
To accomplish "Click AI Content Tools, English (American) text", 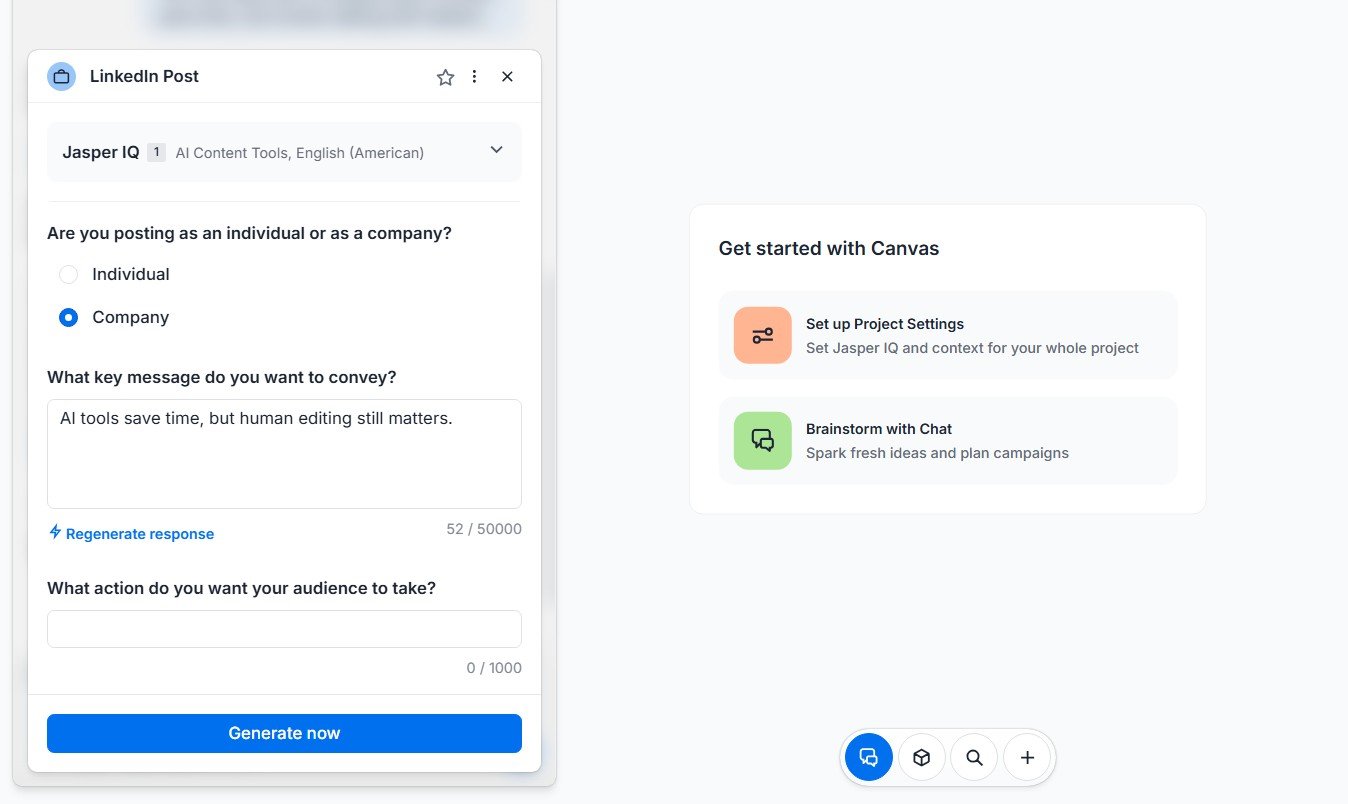I will point(299,153).
